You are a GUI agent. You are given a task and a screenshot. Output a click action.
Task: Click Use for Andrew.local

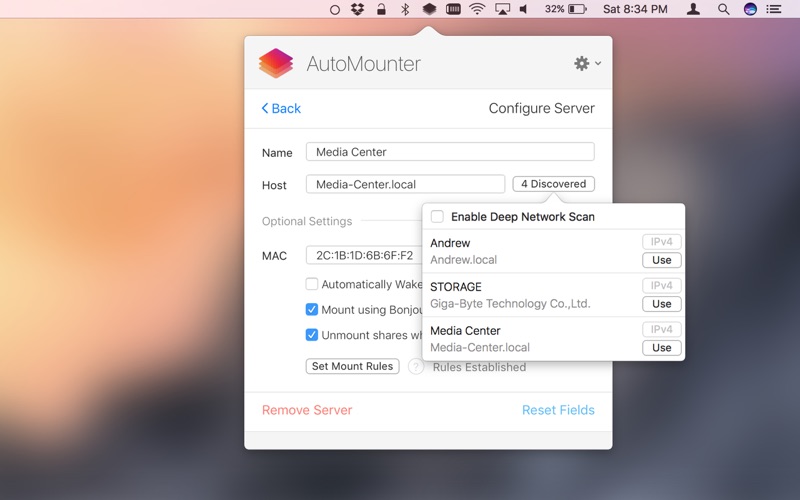[661, 260]
